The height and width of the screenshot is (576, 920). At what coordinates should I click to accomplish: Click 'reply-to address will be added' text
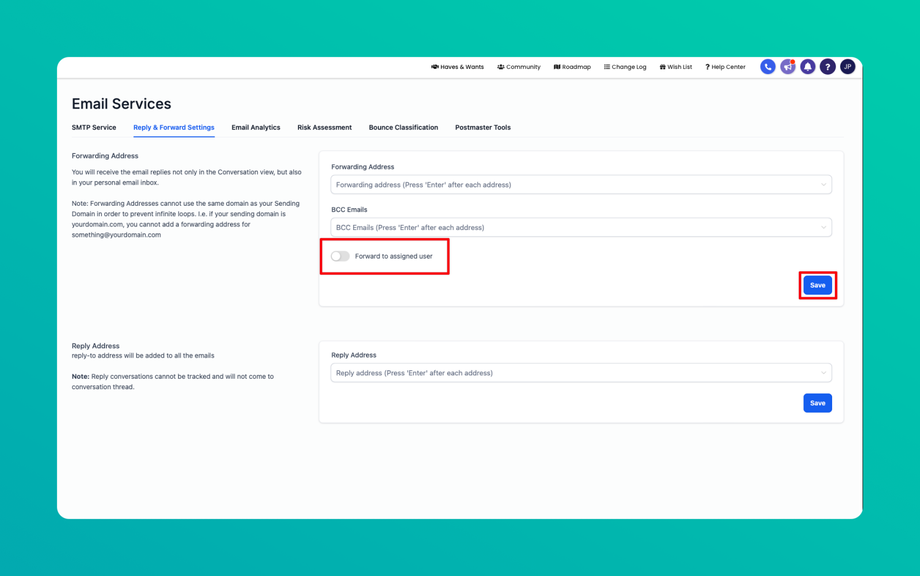click(x=143, y=355)
